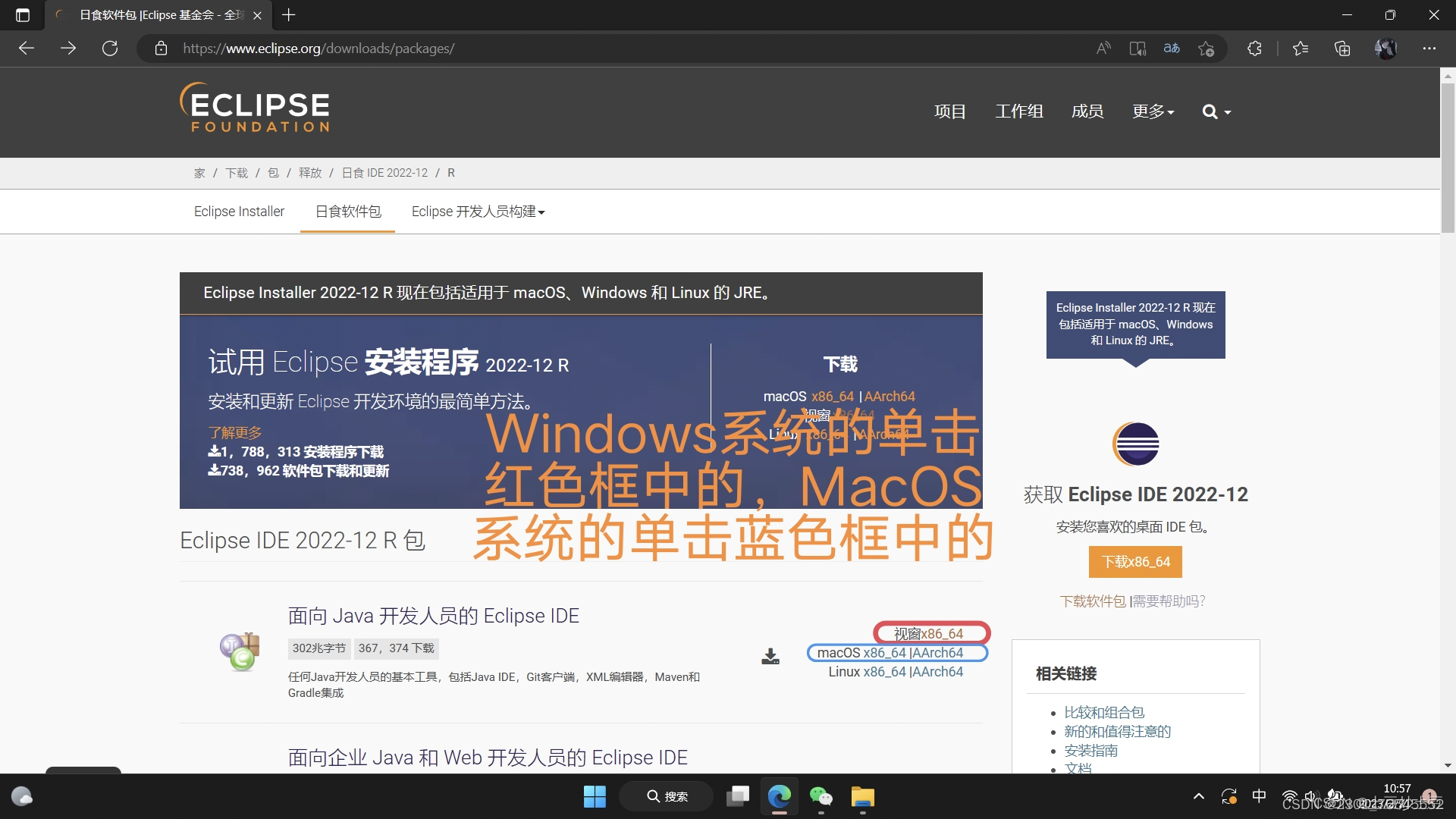Click the browser refresh icon
The image size is (1456, 819).
pos(110,49)
